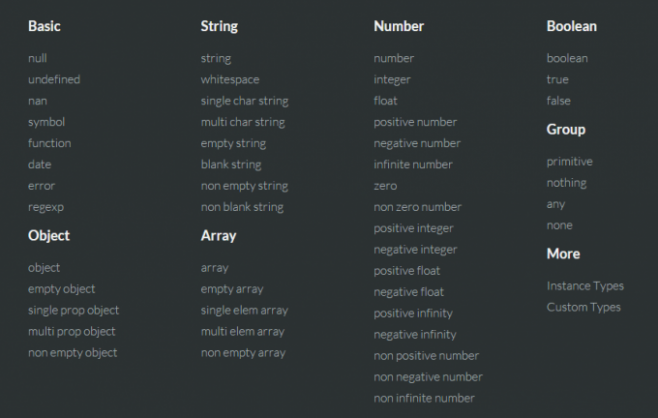This screenshot has height=418, width=658.
Task: Open the regexp type link
Action: point(46,207)
